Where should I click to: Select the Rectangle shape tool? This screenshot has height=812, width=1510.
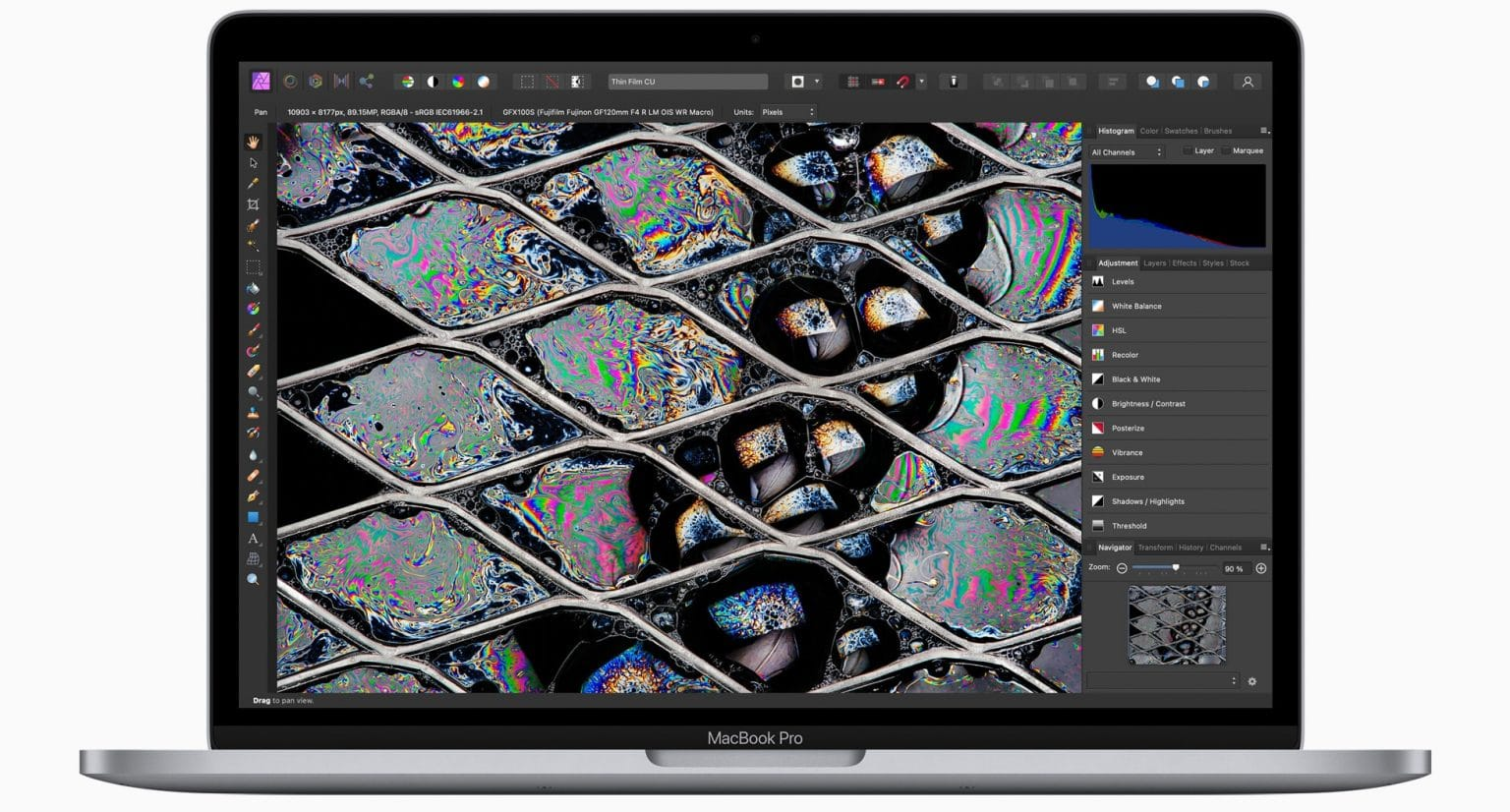pos(253,517)
